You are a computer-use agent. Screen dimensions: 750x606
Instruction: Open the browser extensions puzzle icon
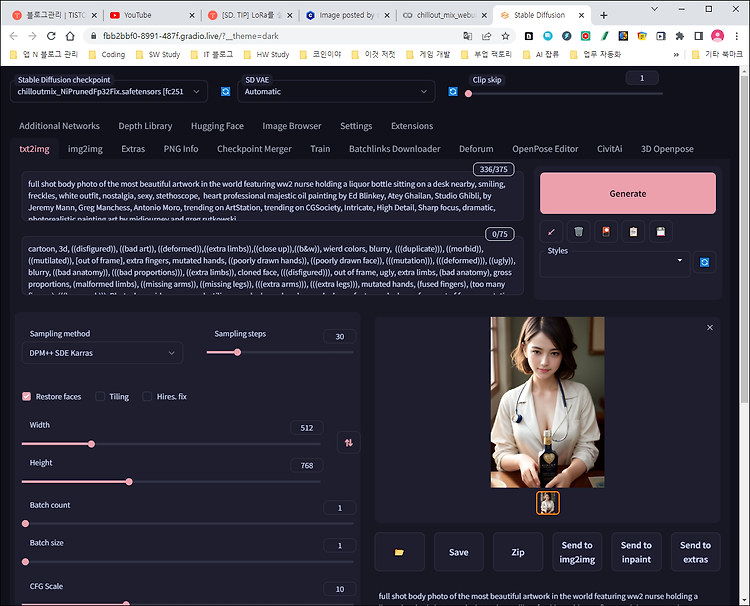680,36
